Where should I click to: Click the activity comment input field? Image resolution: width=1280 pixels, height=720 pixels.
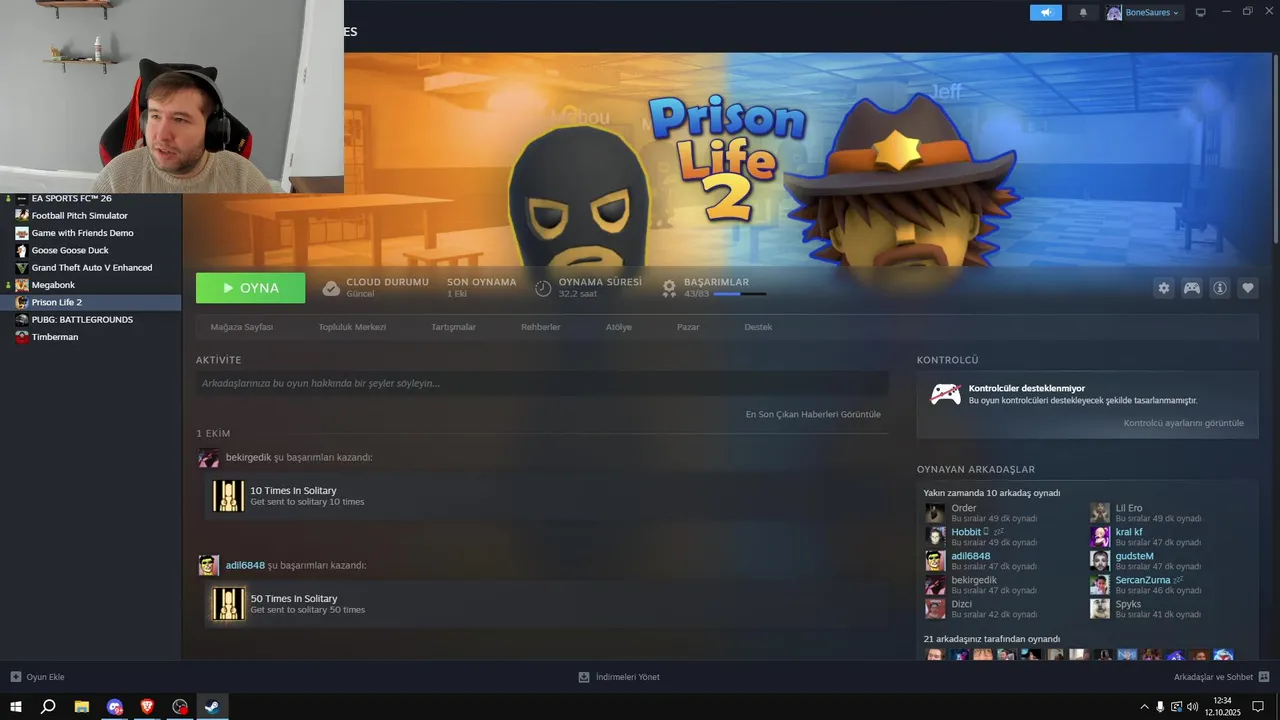[542, 383]
